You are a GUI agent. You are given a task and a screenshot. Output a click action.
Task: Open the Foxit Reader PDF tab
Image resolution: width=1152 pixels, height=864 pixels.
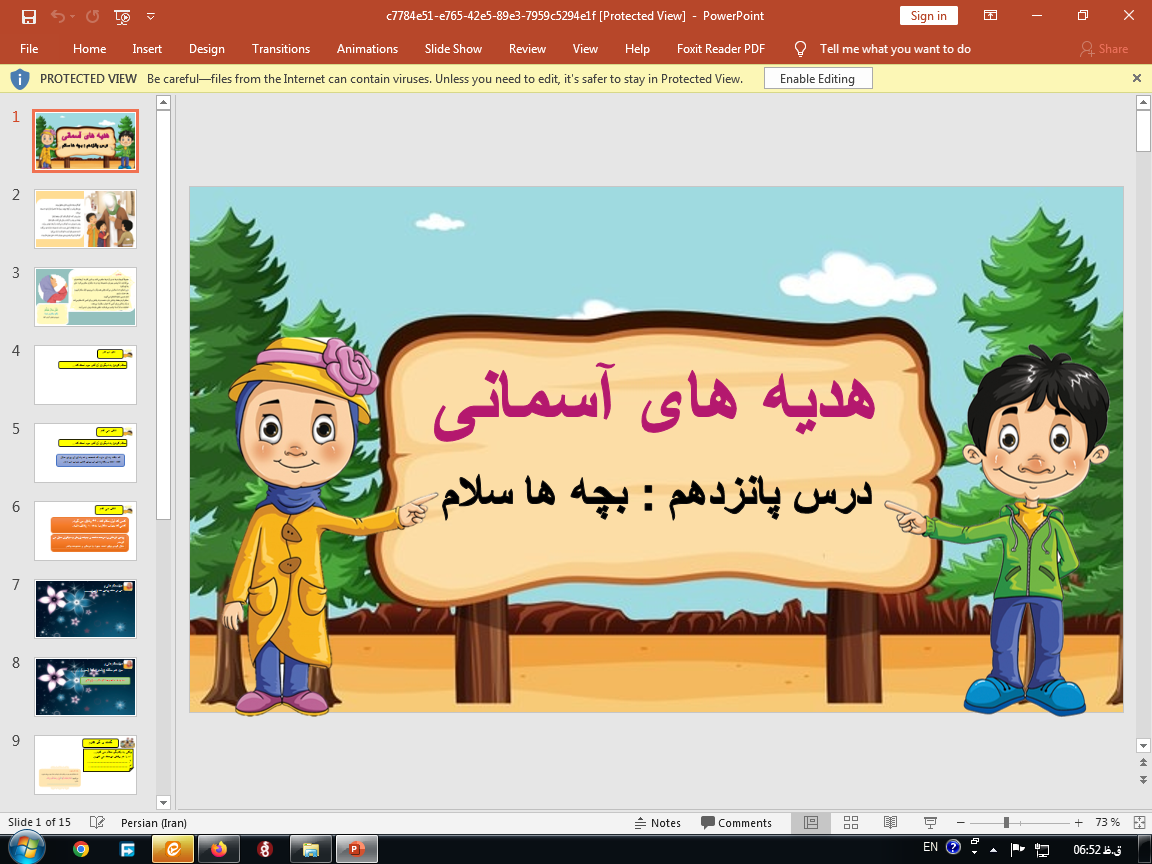coord(721,48)
